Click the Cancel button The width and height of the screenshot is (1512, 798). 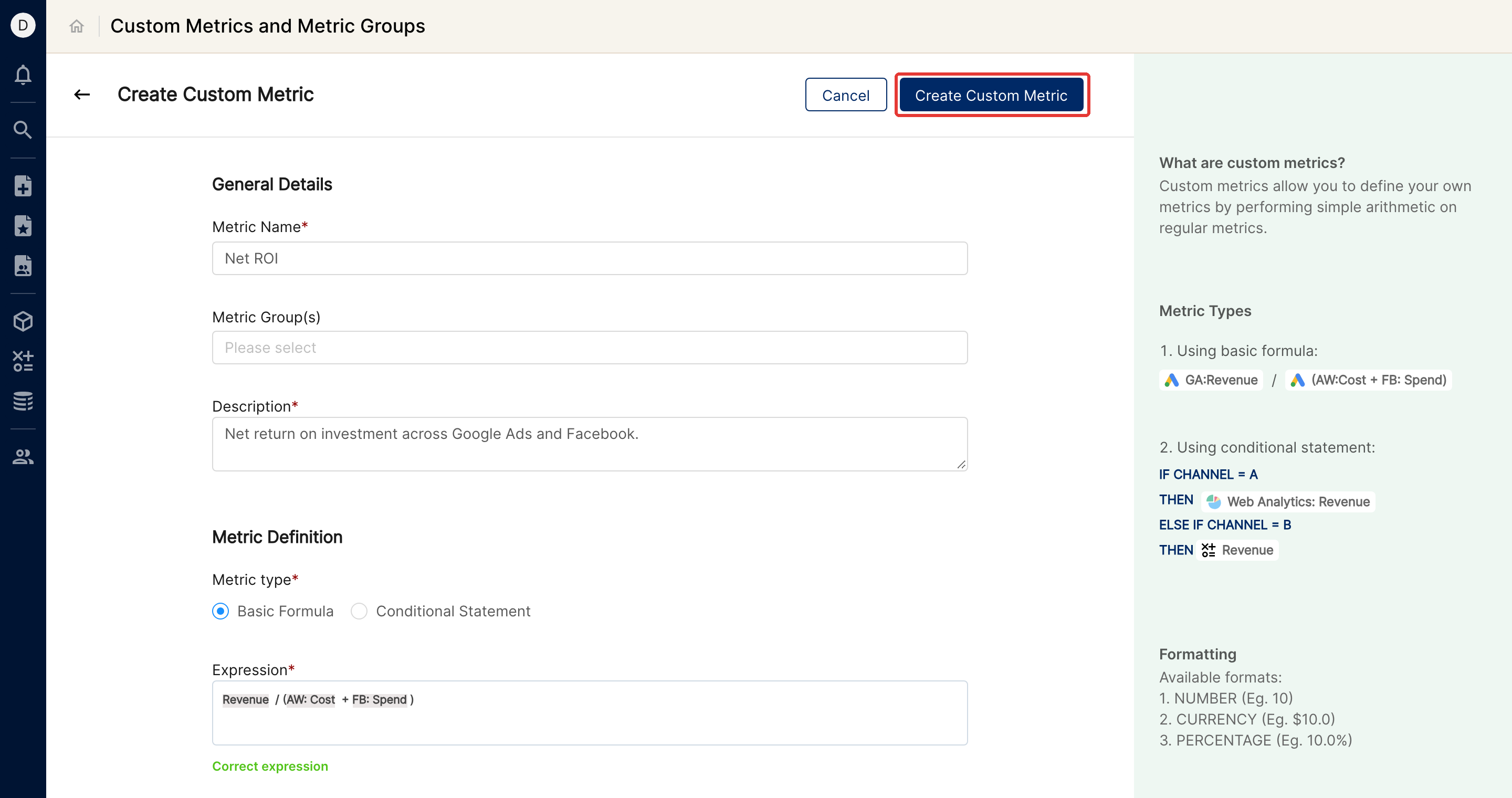(845, 94)
